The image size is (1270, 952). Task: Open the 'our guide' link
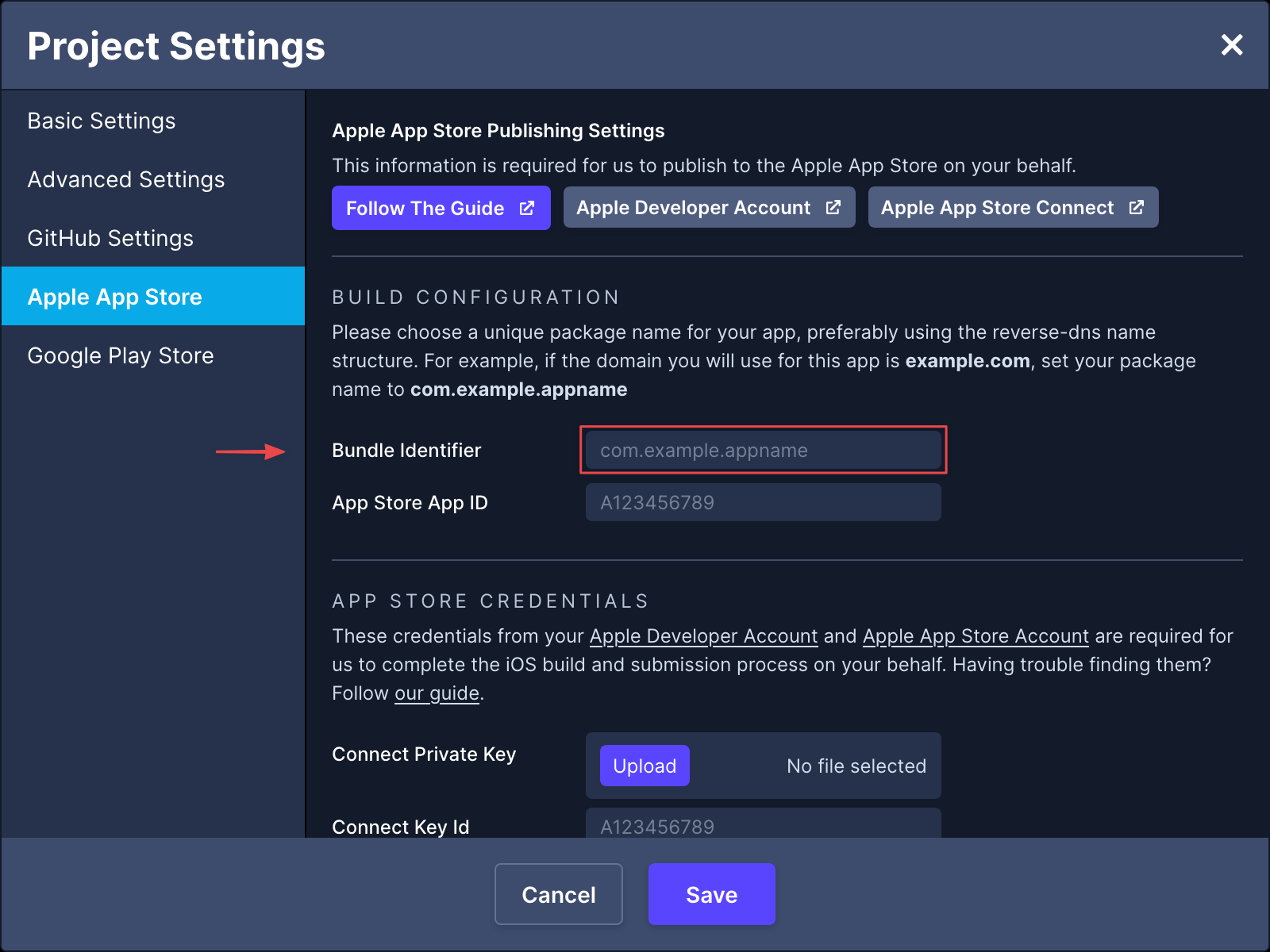point(437,693)
